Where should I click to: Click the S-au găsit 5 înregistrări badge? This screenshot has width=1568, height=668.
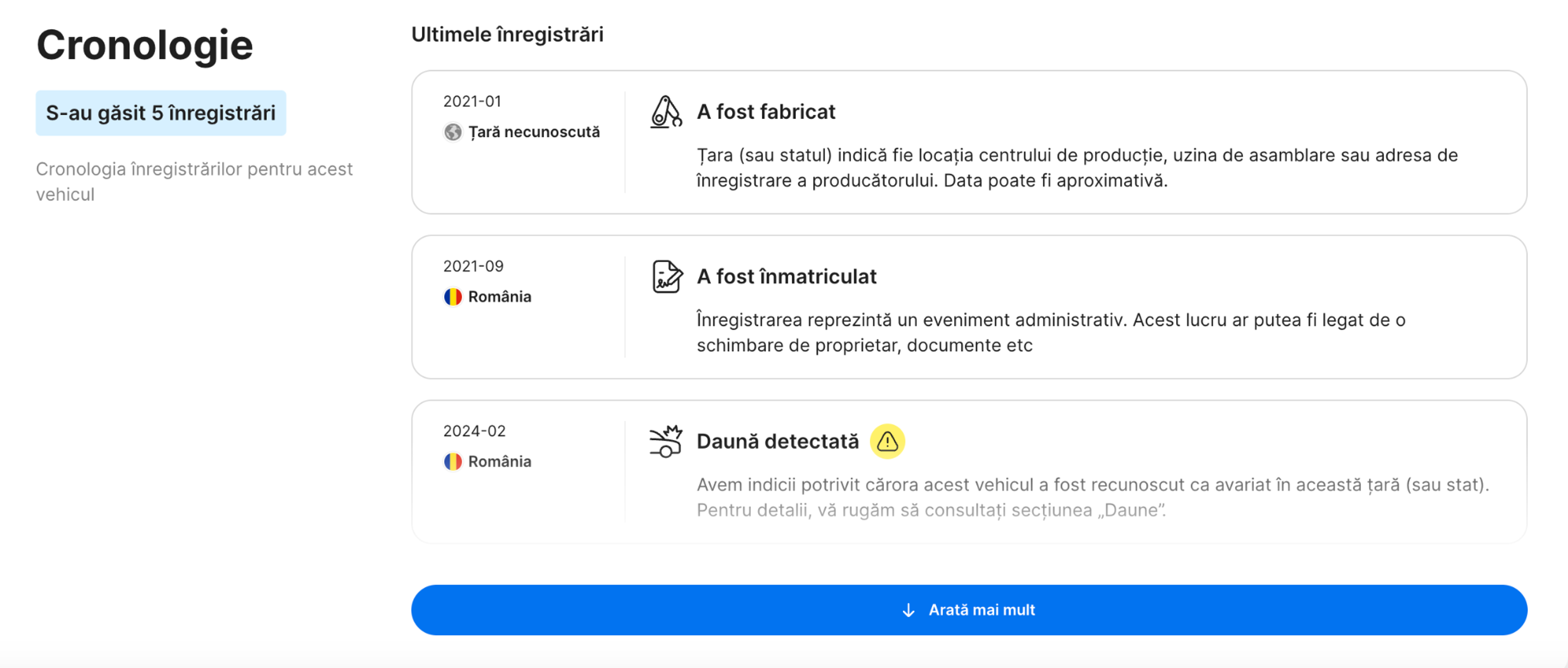click(x=161, y=113)
